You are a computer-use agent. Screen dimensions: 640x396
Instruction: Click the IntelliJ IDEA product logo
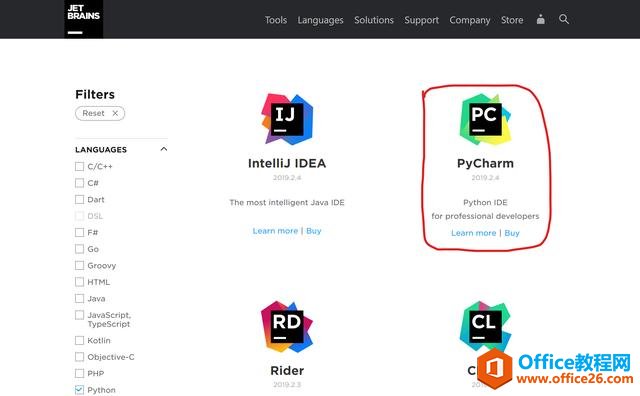pyautogui.click(x=287, y=119)
